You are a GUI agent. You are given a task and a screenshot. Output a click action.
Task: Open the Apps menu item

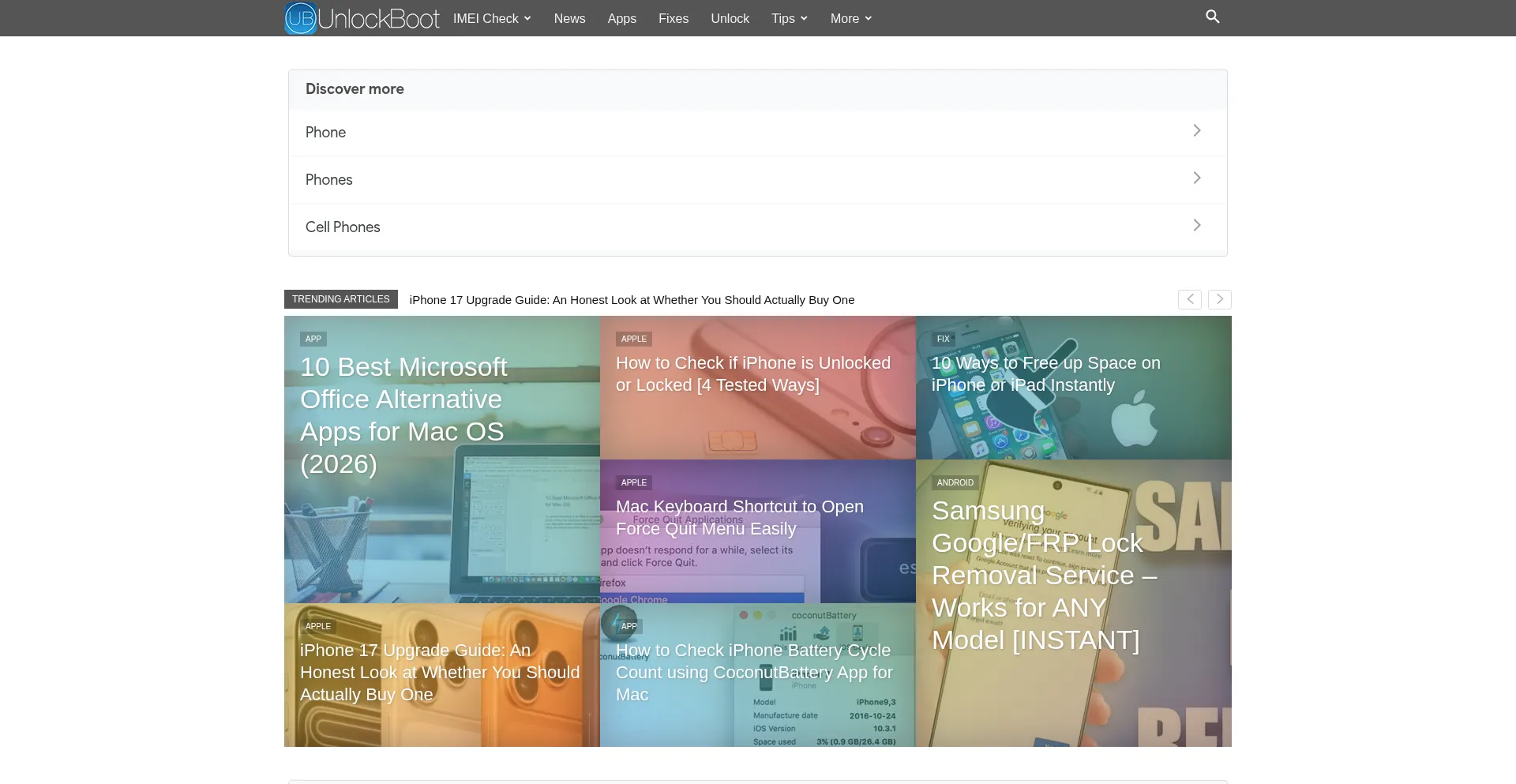[x=621, y=18]
